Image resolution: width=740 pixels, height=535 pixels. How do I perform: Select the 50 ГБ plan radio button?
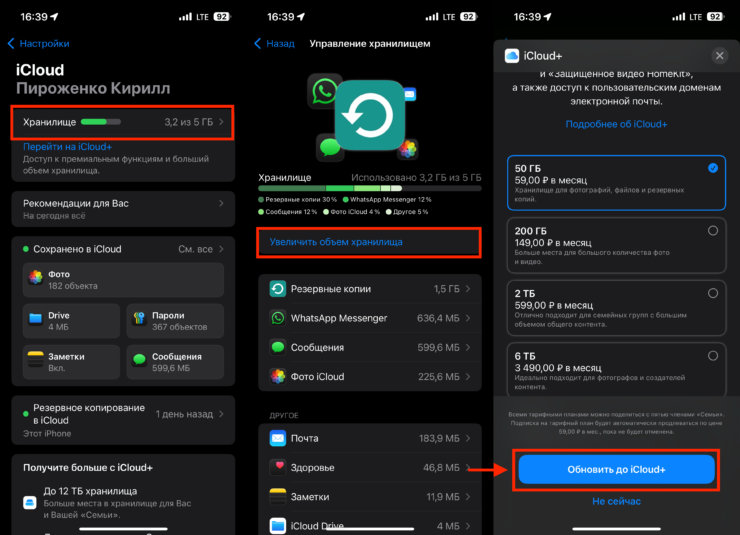(713, 168)
